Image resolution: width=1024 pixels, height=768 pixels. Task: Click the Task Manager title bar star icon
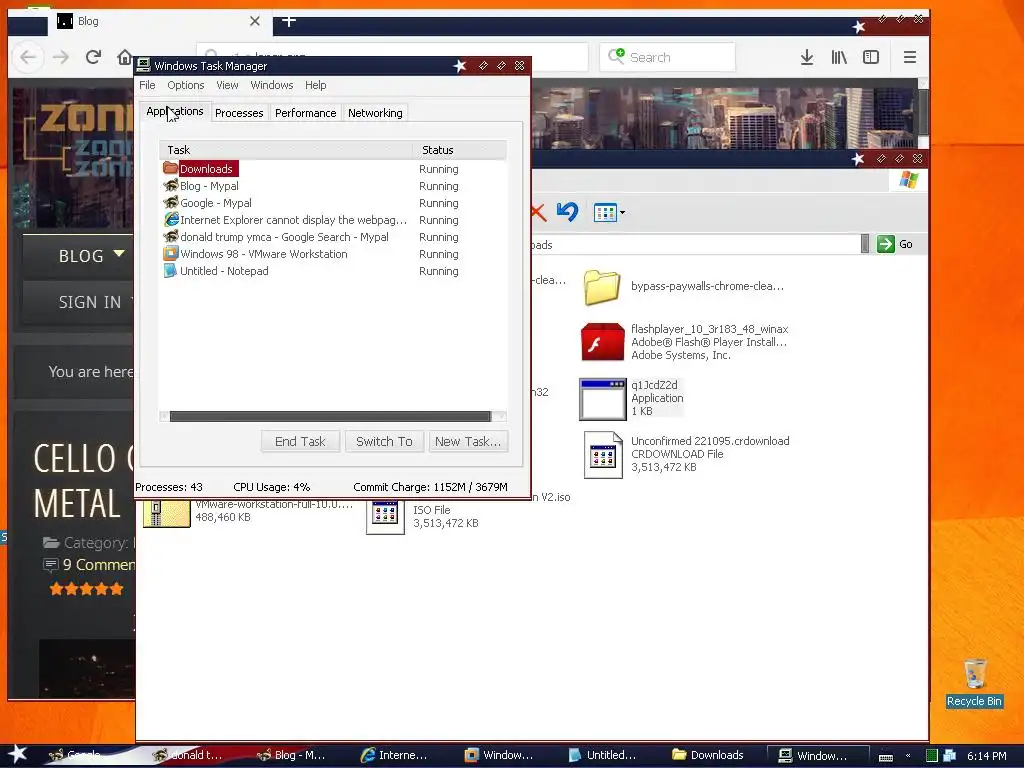(x=460, y=65)
